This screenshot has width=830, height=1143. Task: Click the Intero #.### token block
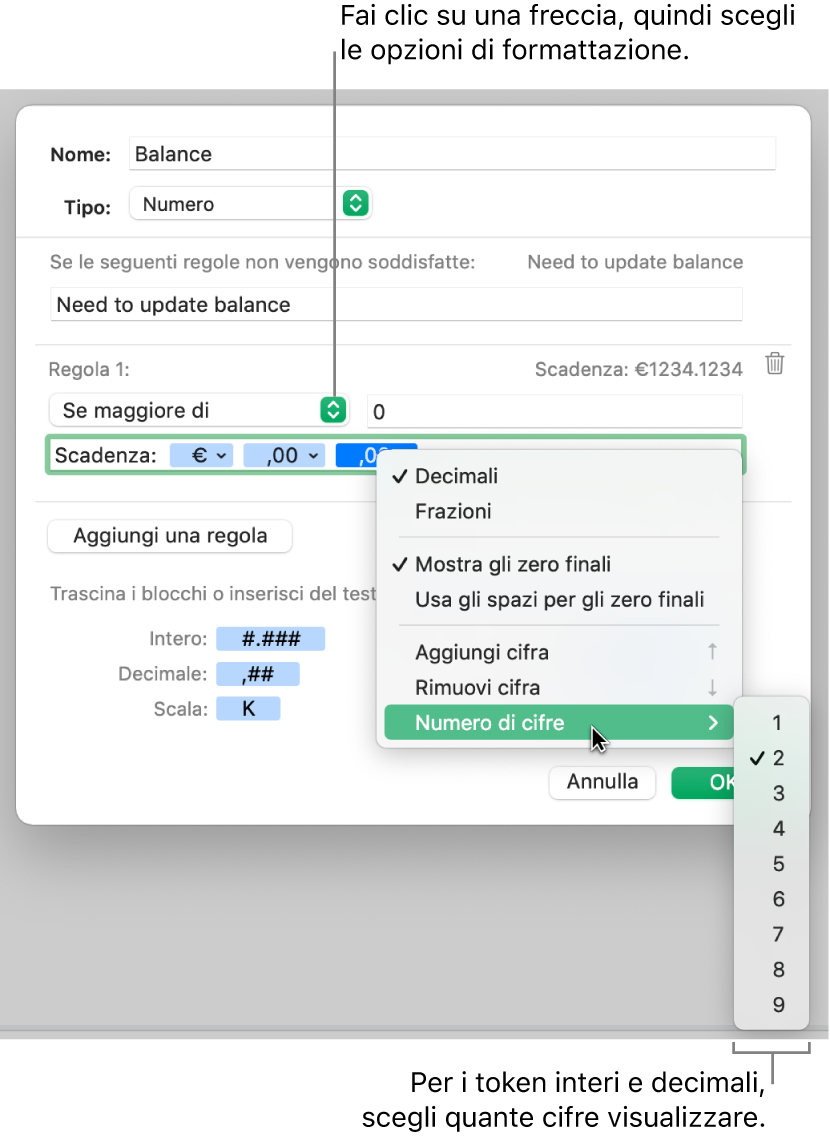tap(270, 639)
